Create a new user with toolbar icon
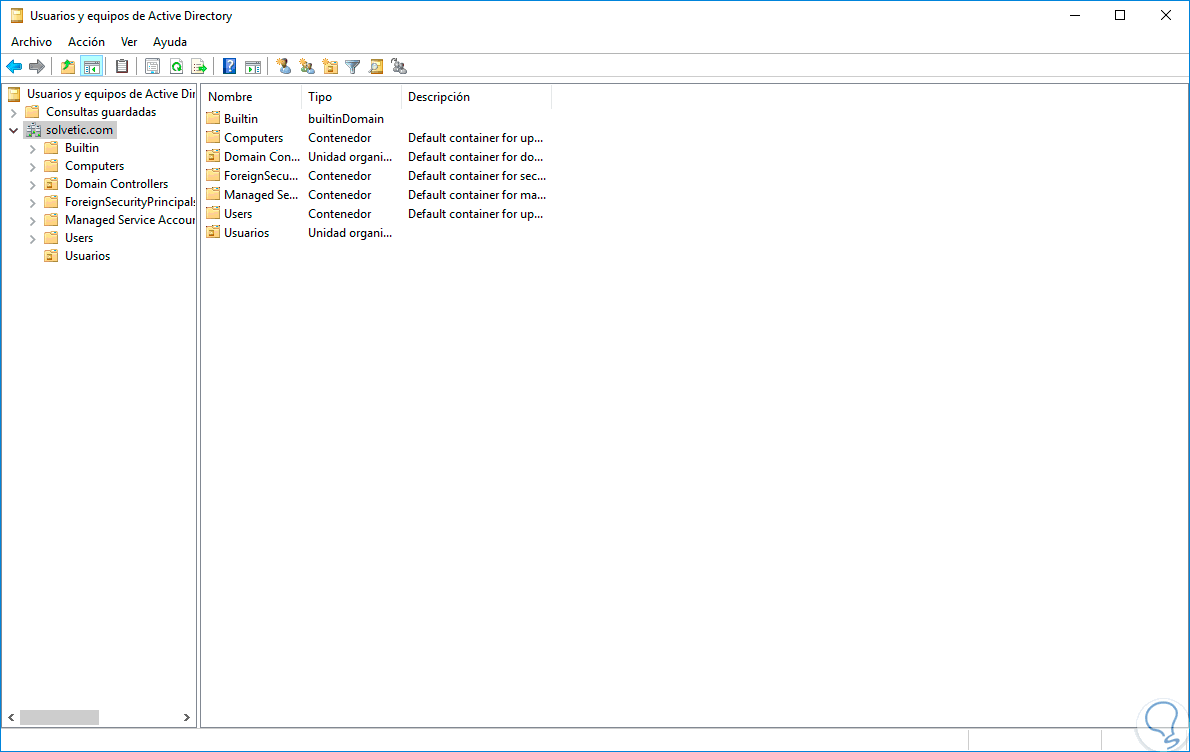 point(284,67)
